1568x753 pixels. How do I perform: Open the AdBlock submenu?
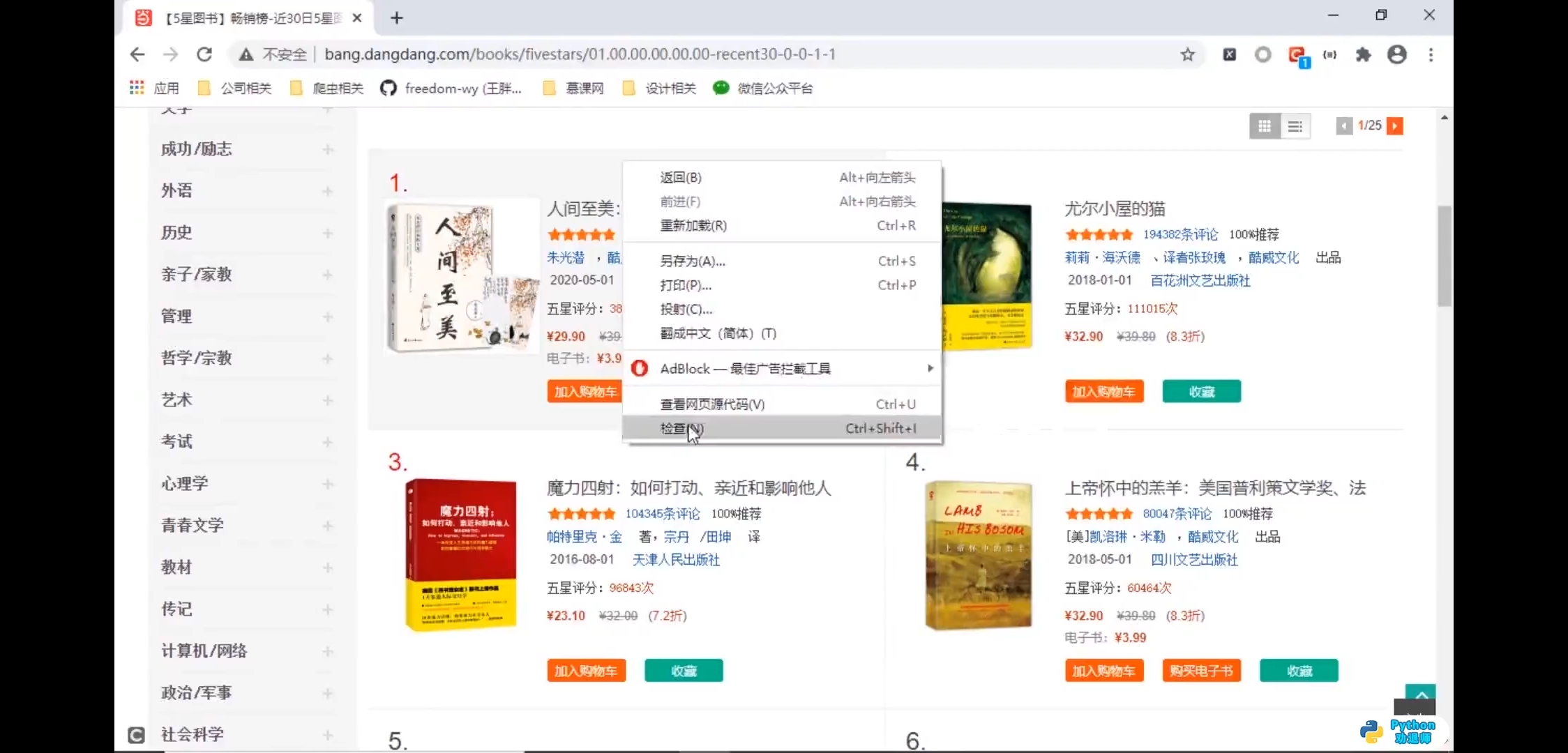(x=782, y=368)
